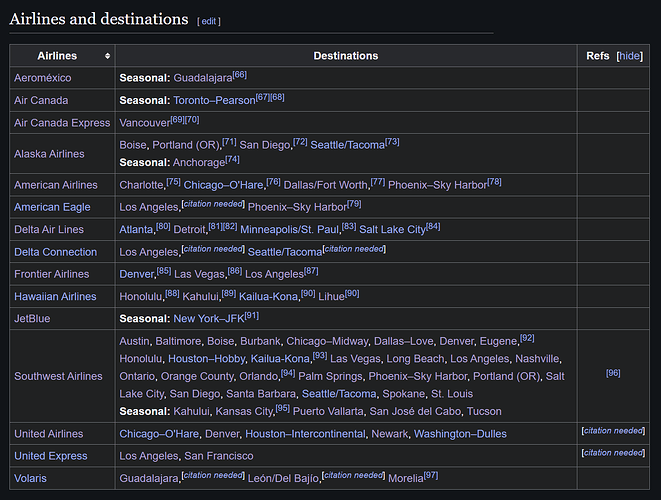Screen dimensions: 661x500
Task: Open the Alaska Airlines link
Action: click(x=49, y=154)
